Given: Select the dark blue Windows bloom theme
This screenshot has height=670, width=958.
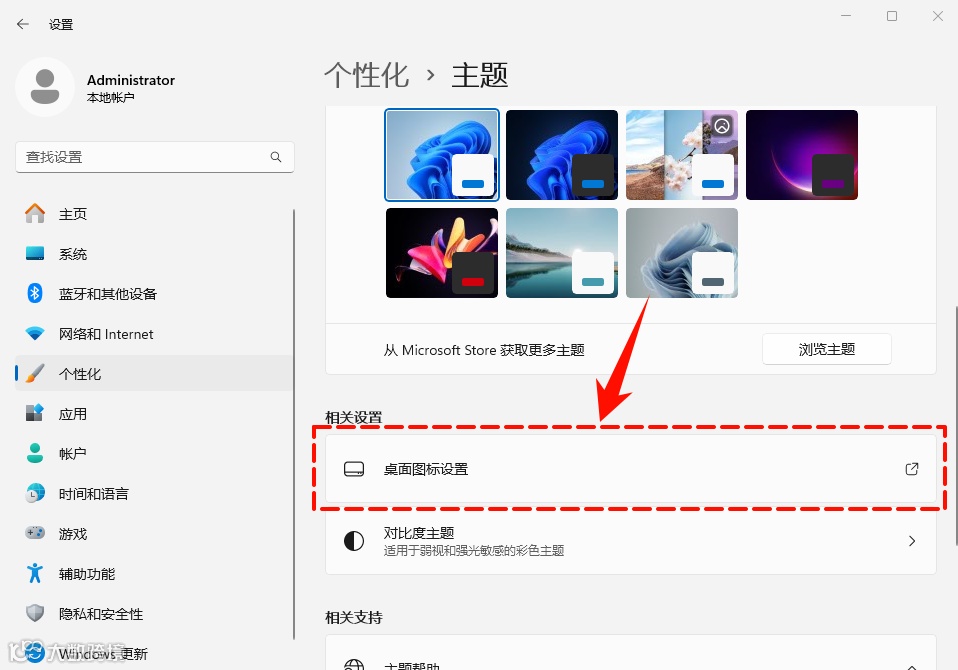Looking at the screenshot, I should pos(561,155).
